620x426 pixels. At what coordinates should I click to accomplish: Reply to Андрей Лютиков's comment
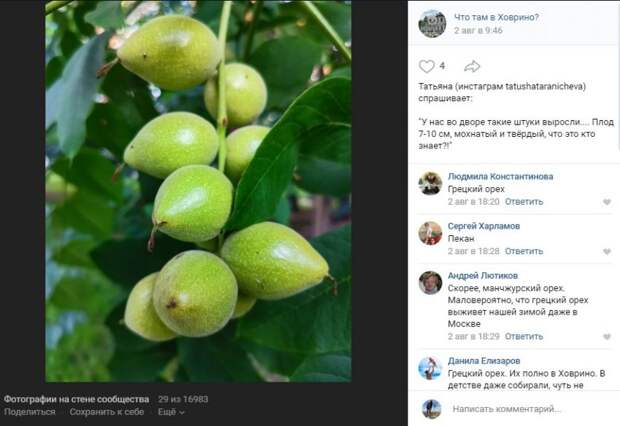click(x=524, y=337)
